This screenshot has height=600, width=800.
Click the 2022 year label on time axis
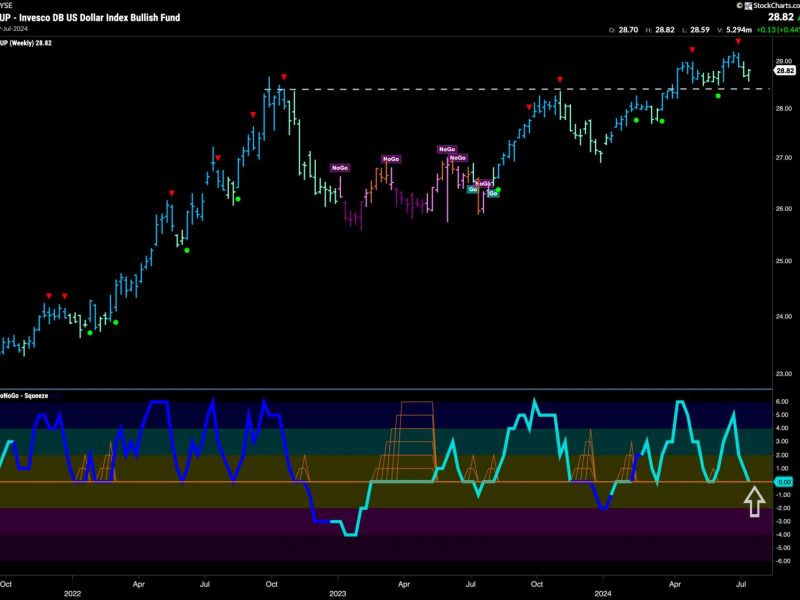[72, 593]
